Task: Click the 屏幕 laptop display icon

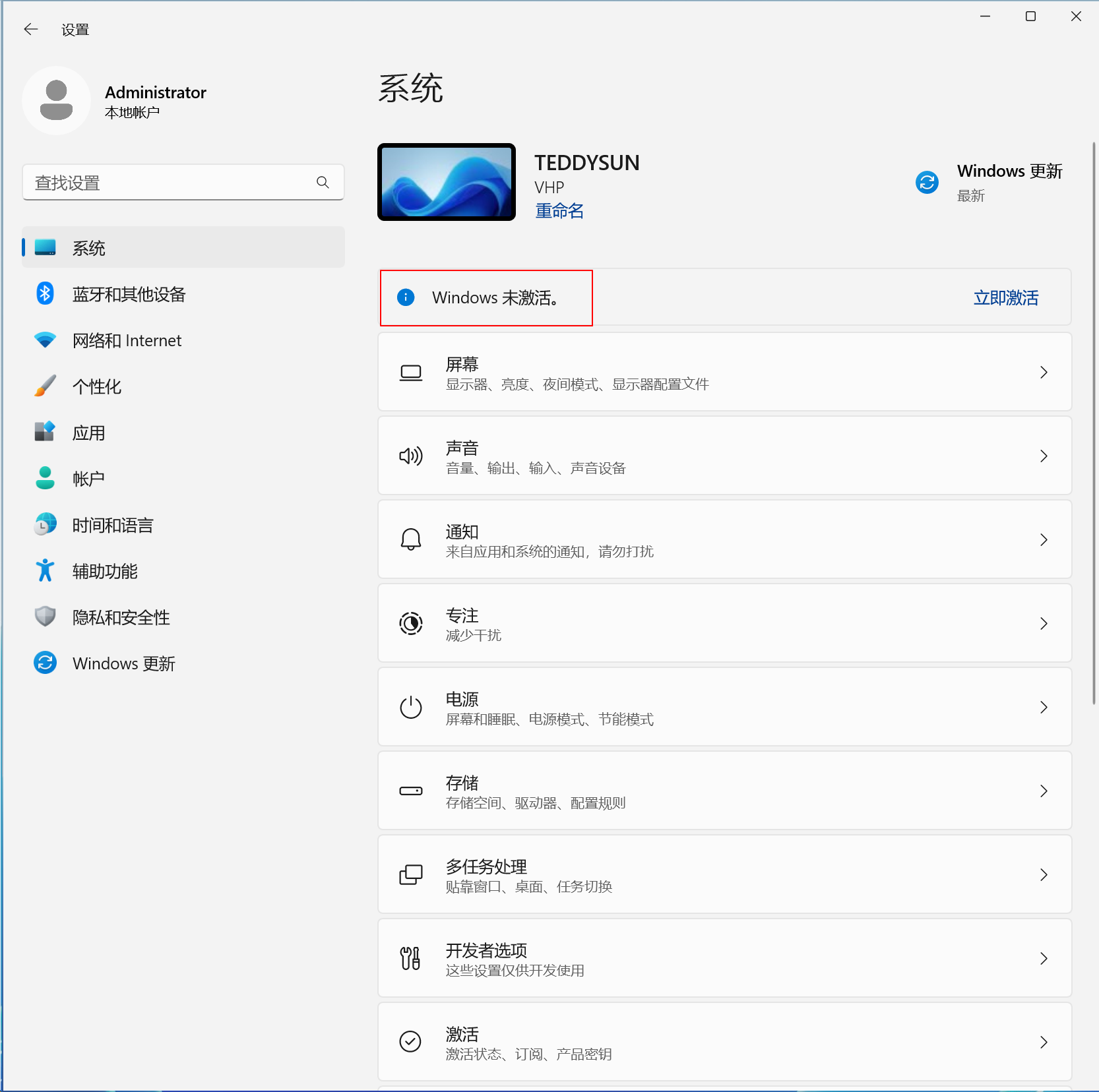Action: [x=411, y=373]
